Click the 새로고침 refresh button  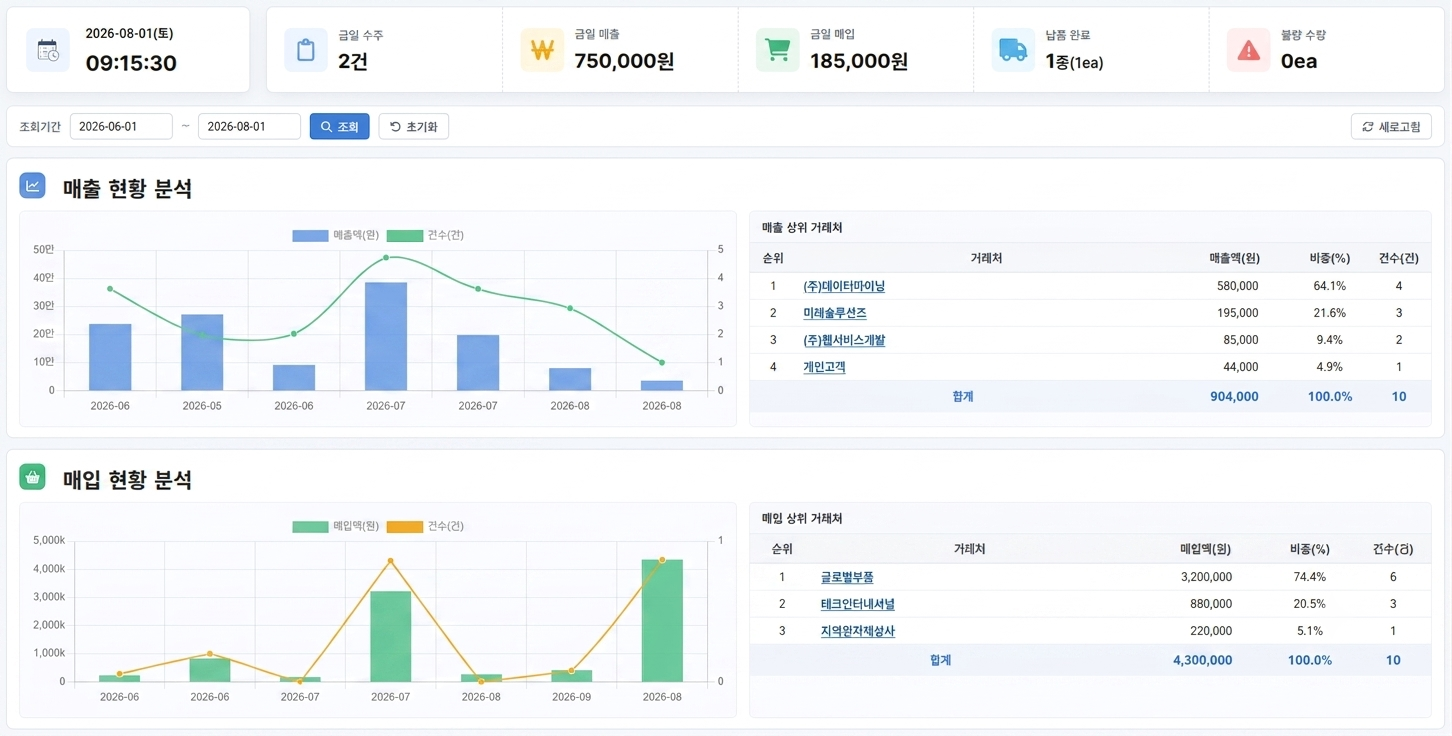point(1391,127)
